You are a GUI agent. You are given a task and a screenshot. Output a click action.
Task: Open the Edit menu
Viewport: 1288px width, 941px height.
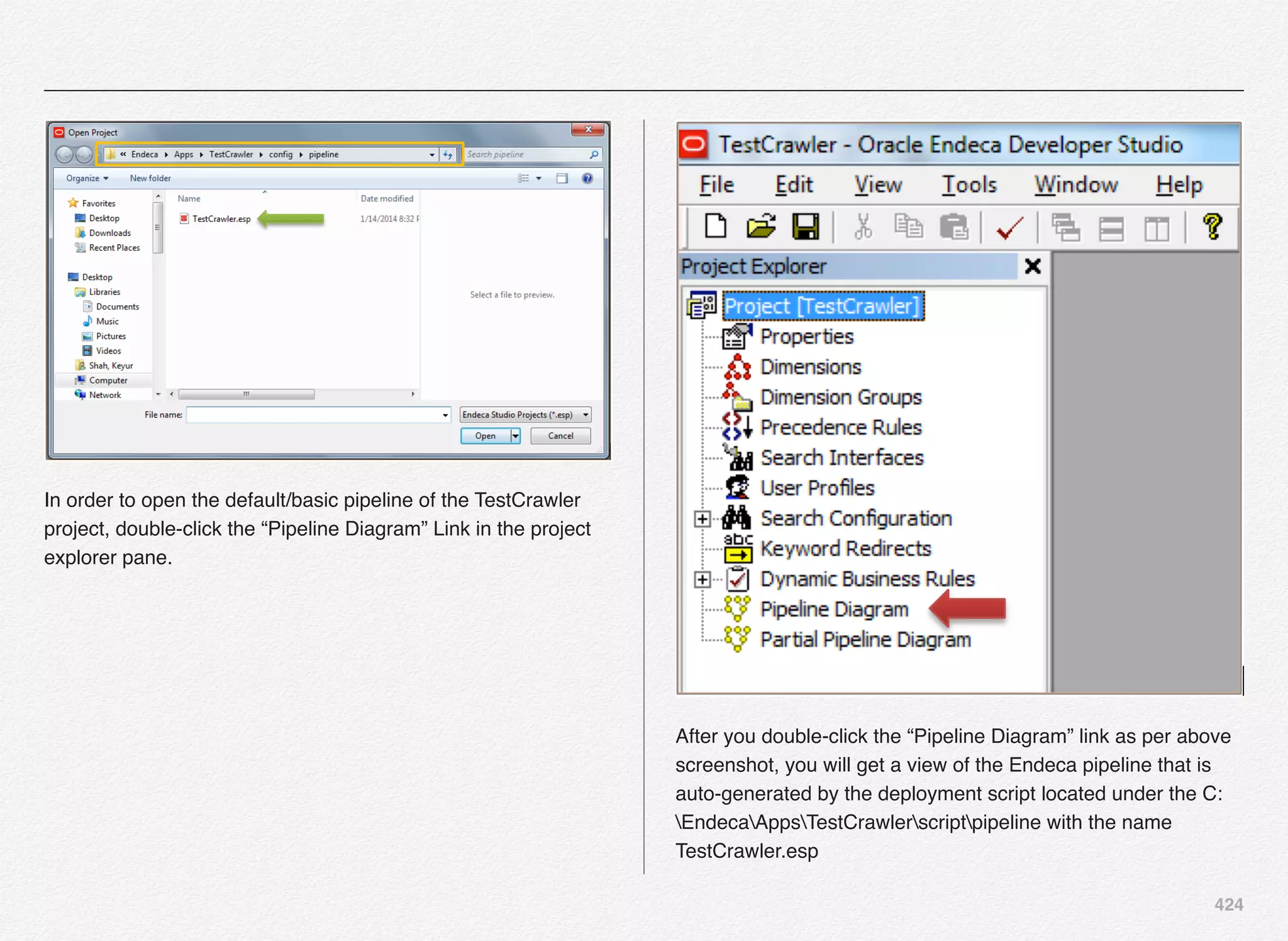click(x=794, y=184)
